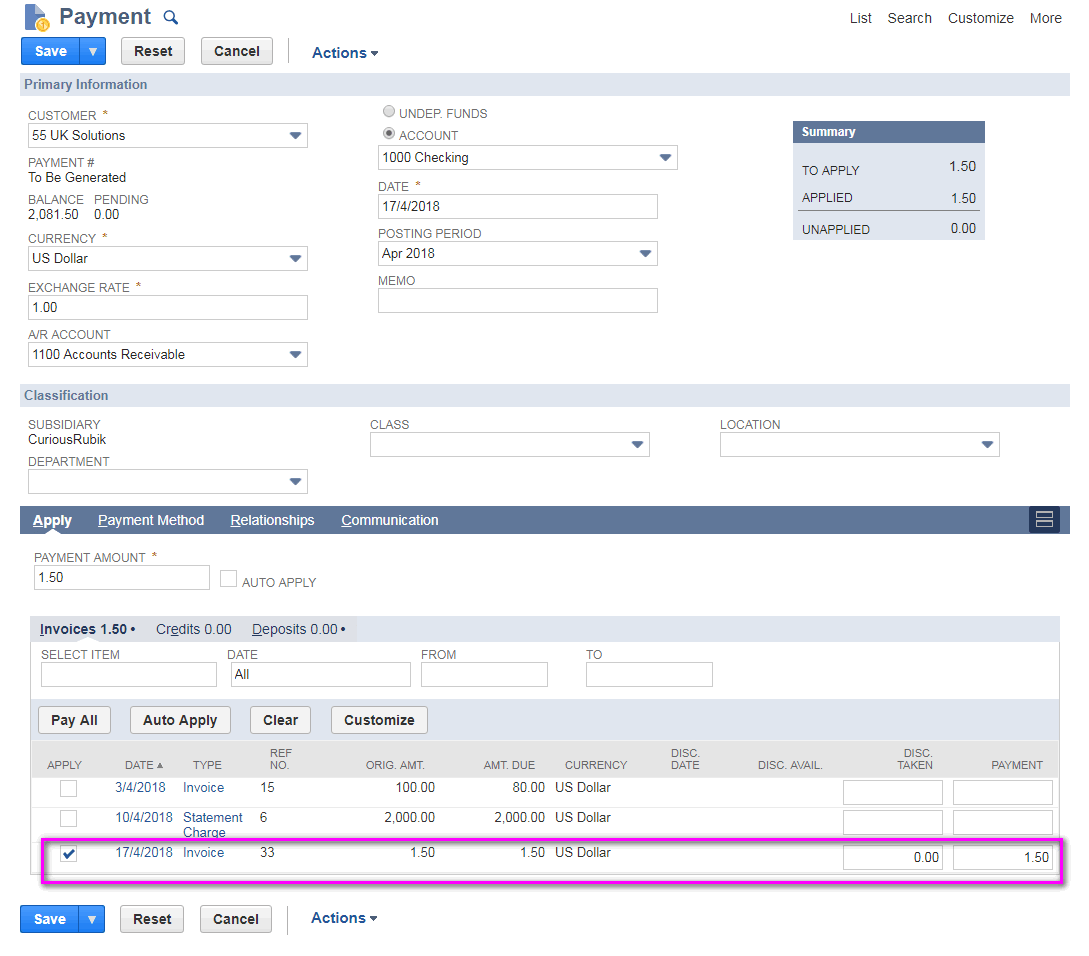
Task: Click the Pay All button
Action: [x=74, y=720]
